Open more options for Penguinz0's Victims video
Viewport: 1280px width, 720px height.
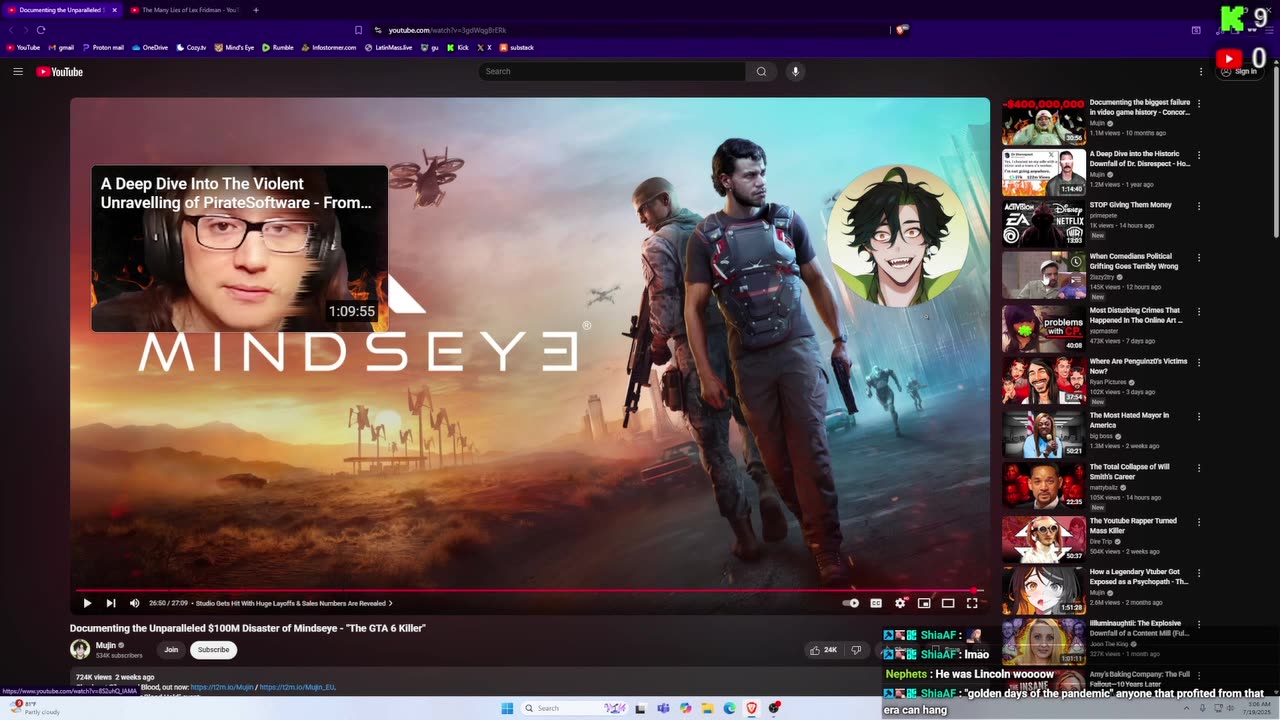[1199, 362]
